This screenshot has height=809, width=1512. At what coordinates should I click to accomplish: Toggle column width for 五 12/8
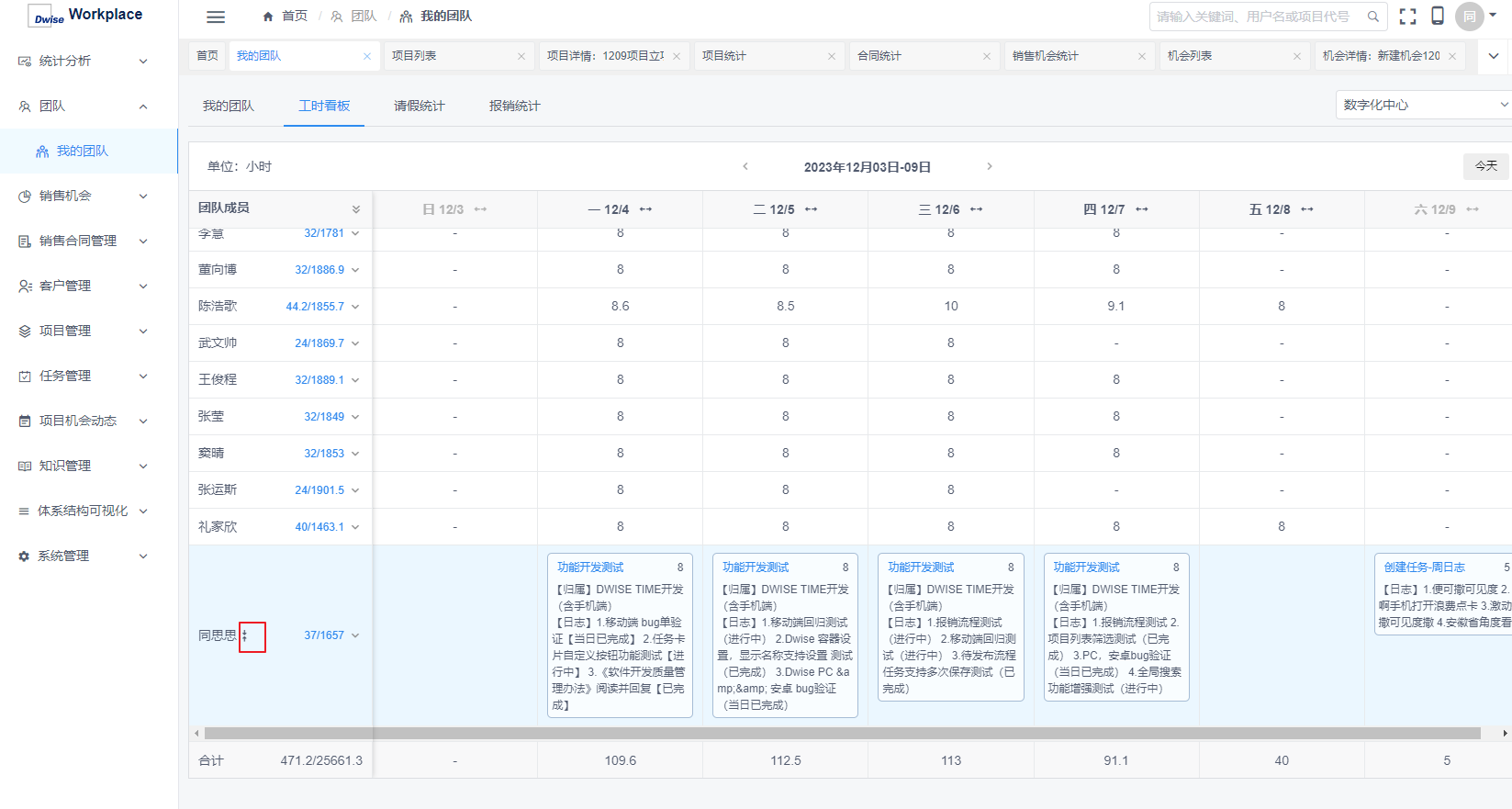pos(1307,209)
